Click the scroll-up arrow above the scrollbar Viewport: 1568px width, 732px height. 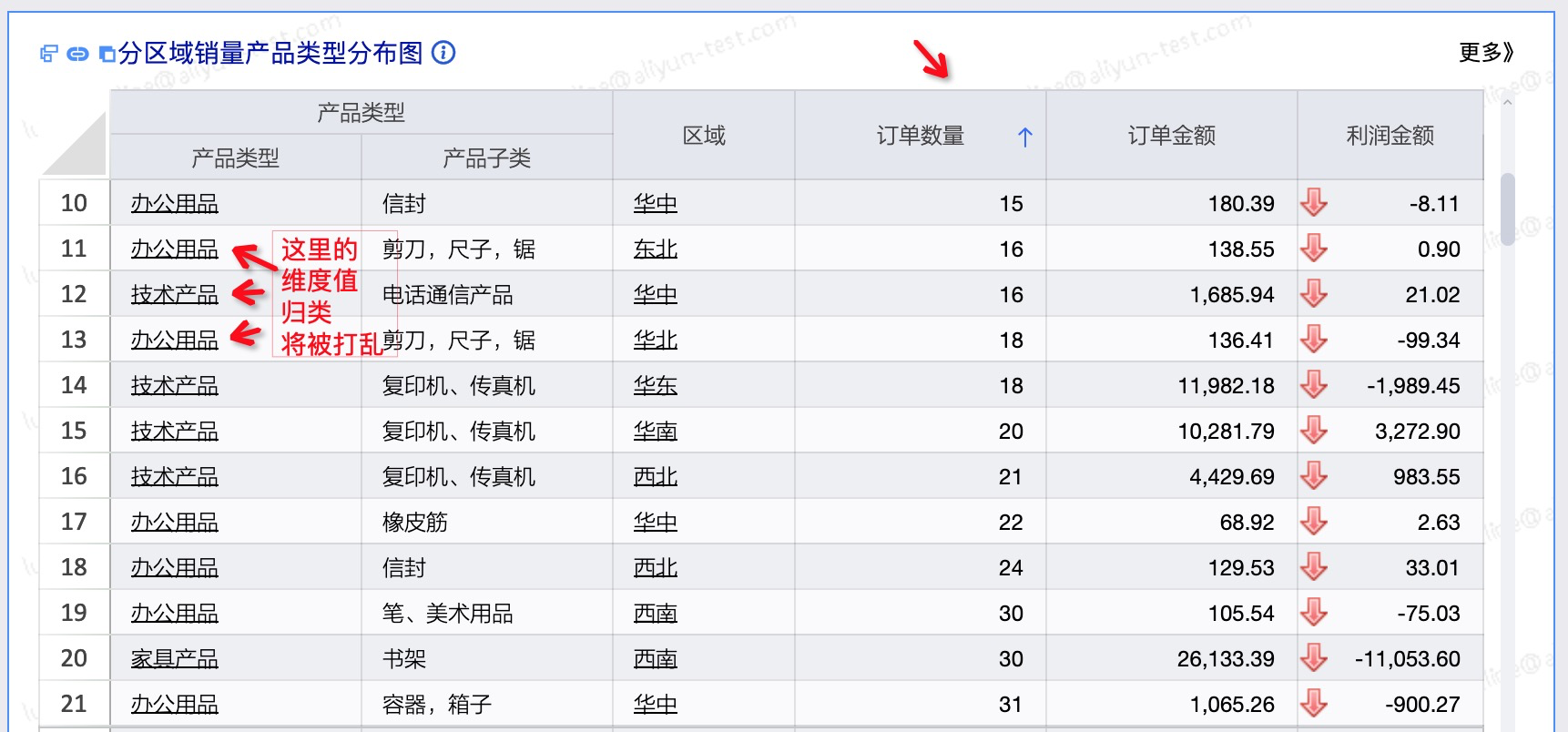(x=1508, y=102)
